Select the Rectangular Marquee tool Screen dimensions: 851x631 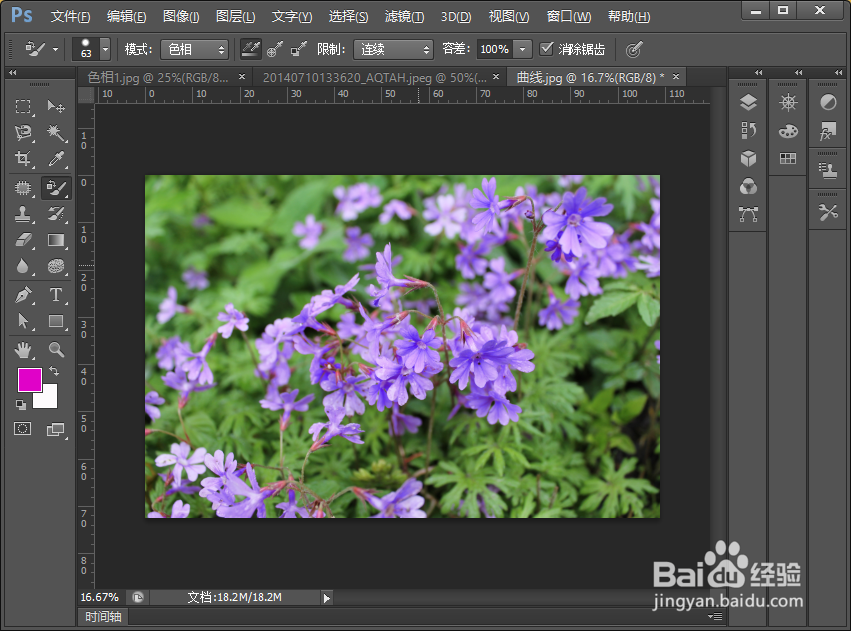coord(23,106)
